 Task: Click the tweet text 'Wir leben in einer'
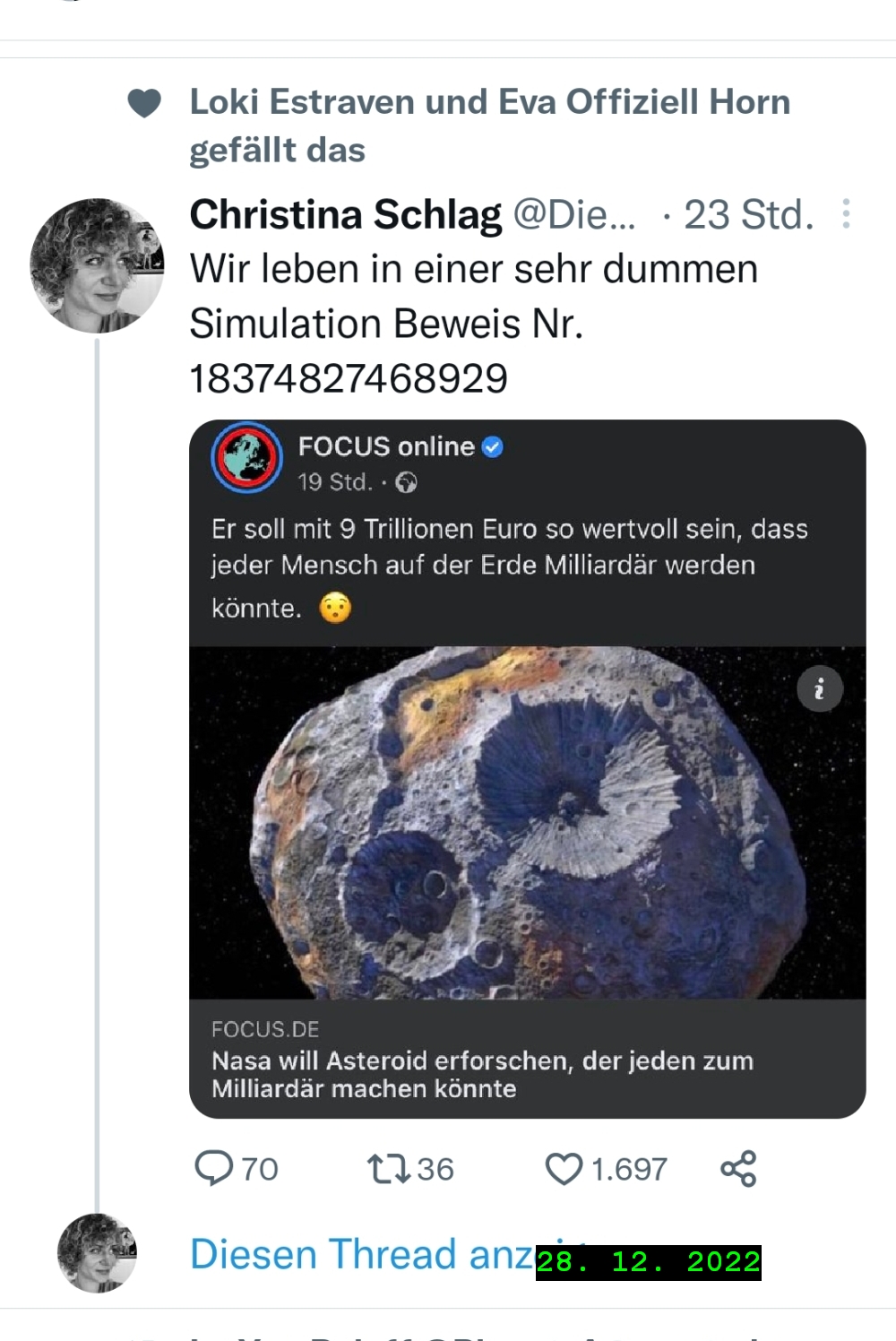(473, 269)
